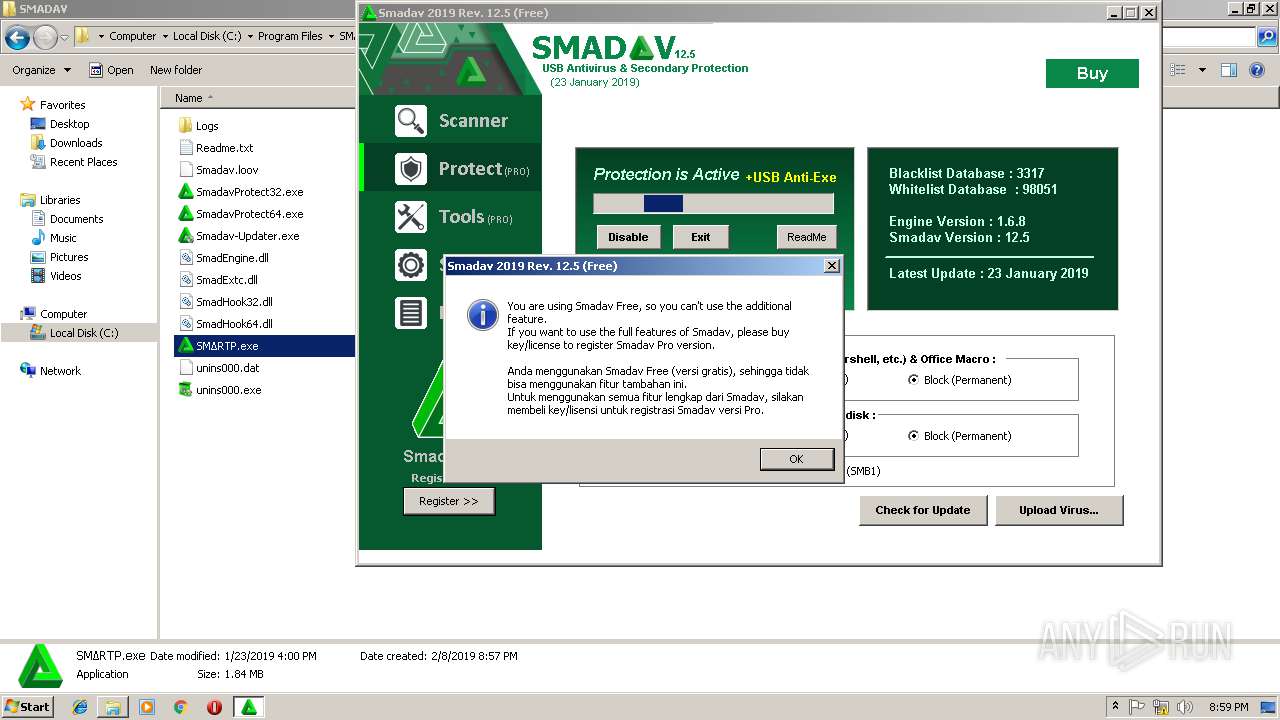Select the unins000.exe uninstaller
The height and width of the screenshot is (720, 1280).
coord(220,390)
